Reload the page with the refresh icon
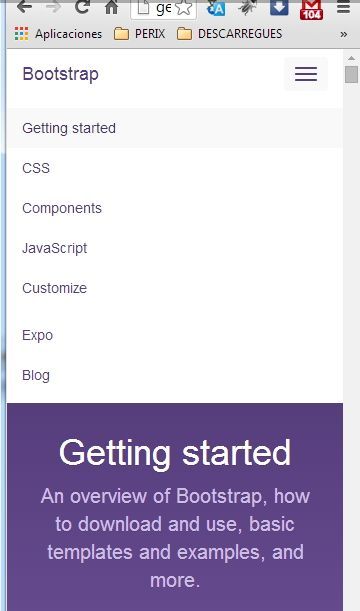Viewport: 360px width, 611px height. [x=82, y=7]
